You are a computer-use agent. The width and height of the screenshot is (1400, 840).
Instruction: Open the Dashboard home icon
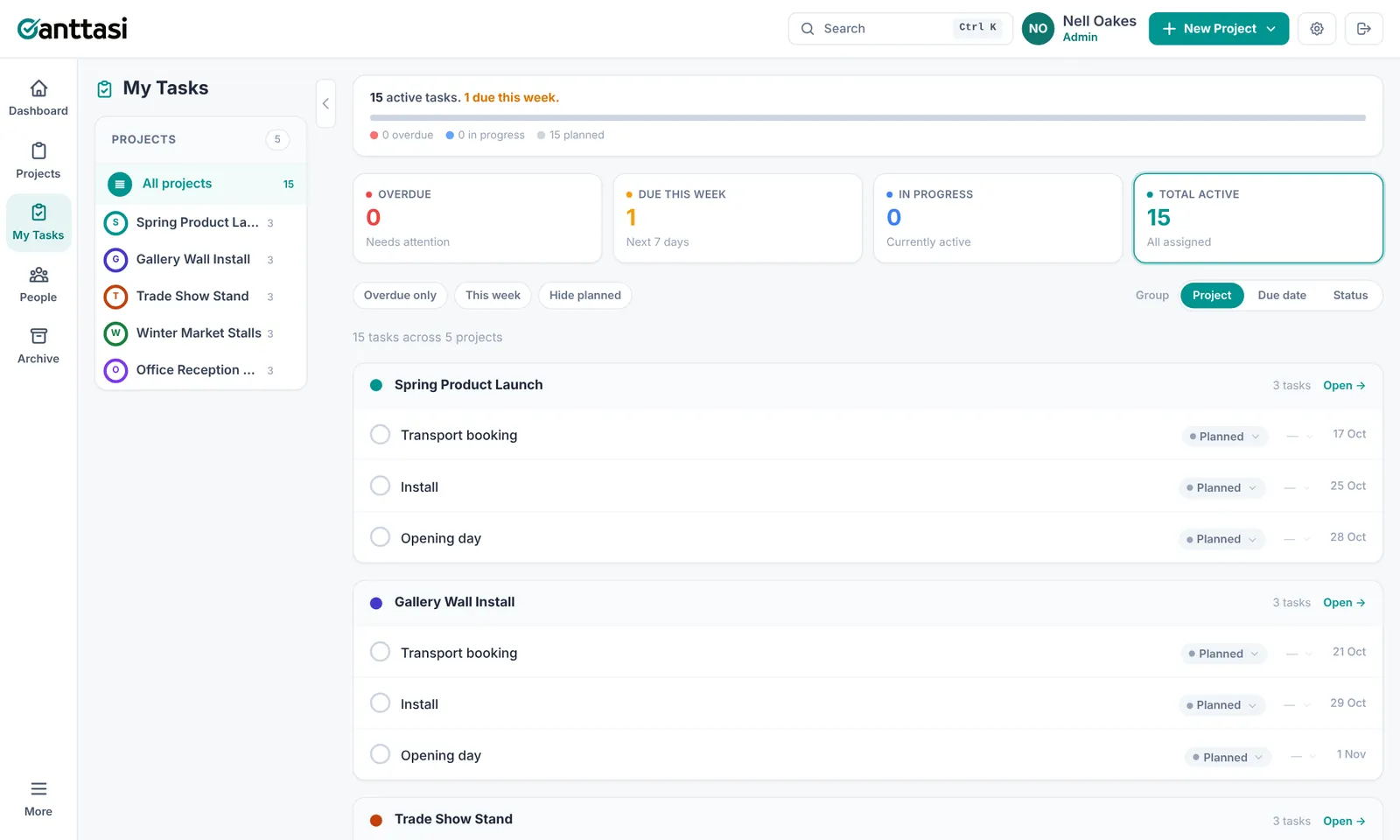[38, 88]
